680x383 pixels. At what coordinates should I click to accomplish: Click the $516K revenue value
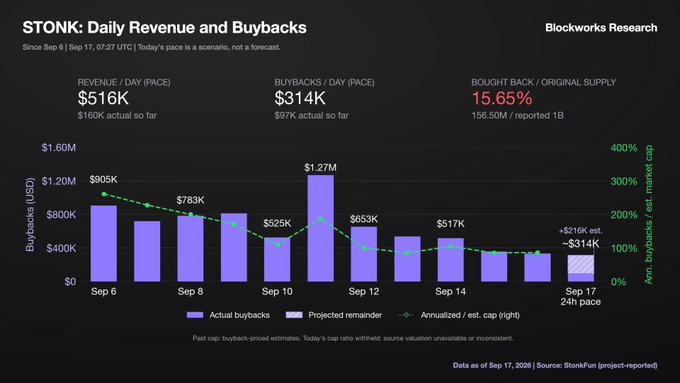(x=103, y=98)
